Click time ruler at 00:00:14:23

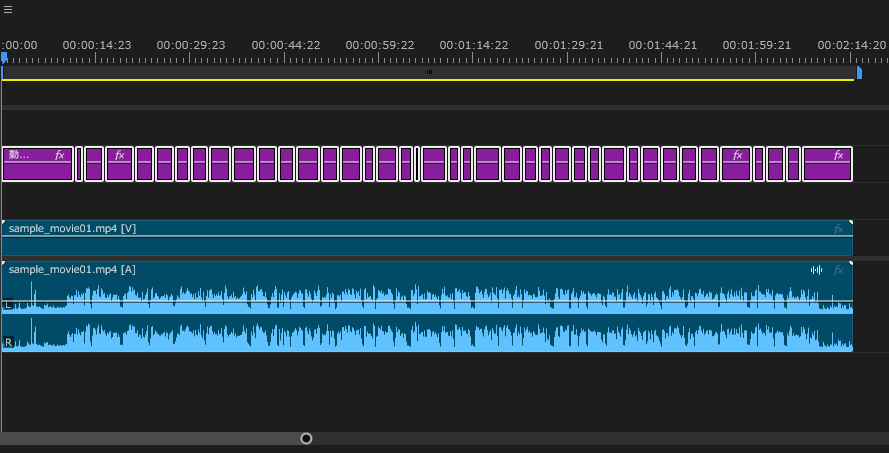[97, 45]
